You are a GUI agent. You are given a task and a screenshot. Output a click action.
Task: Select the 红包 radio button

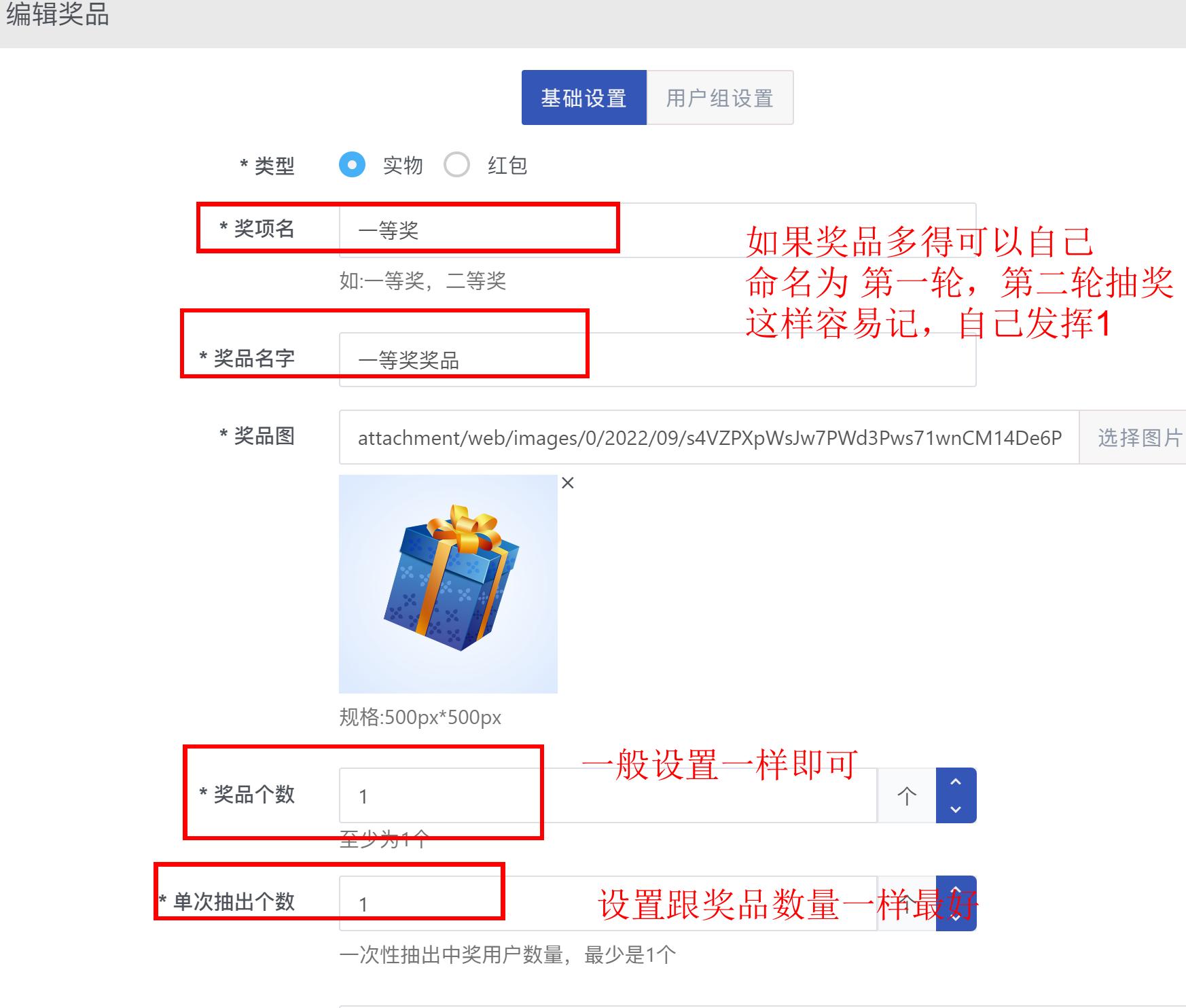(x=456, y=164)
